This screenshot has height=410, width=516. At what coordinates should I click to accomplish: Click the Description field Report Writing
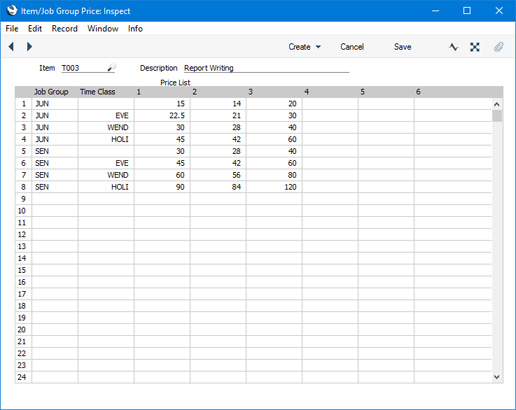click(266, 68)
